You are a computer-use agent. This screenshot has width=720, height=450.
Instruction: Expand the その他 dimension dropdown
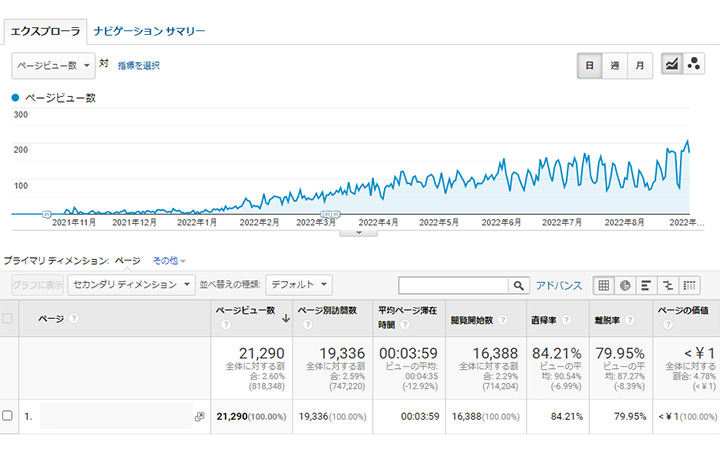tap(169, 261)
